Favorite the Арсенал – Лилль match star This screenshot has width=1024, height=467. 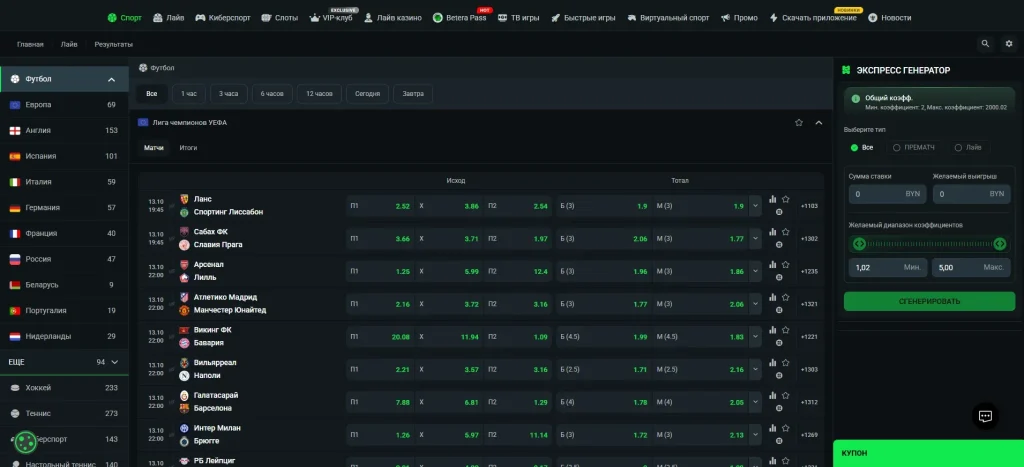point(786,265)
